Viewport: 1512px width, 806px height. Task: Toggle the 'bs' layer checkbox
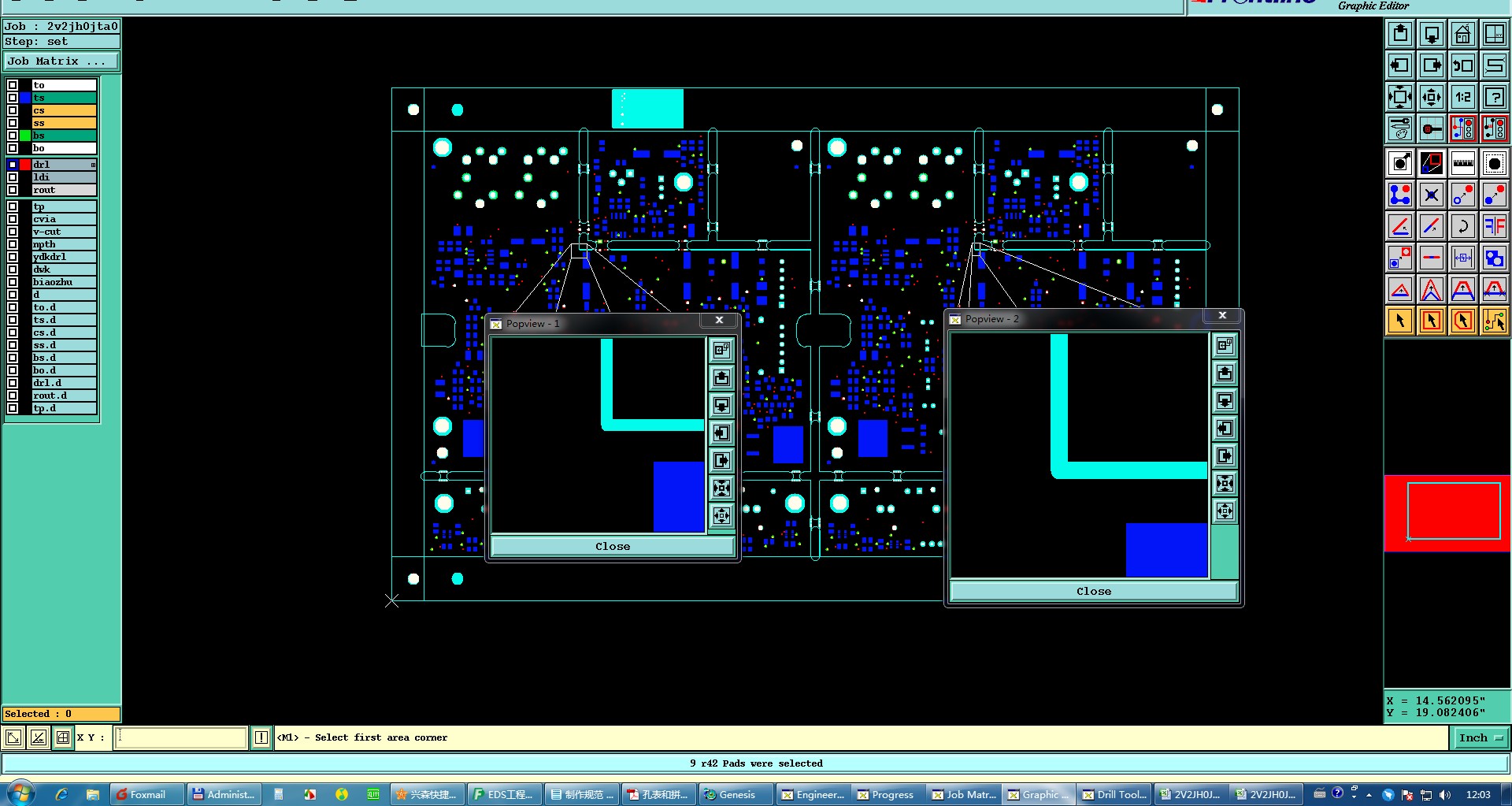pyautogui.click(x=13, y=136)
